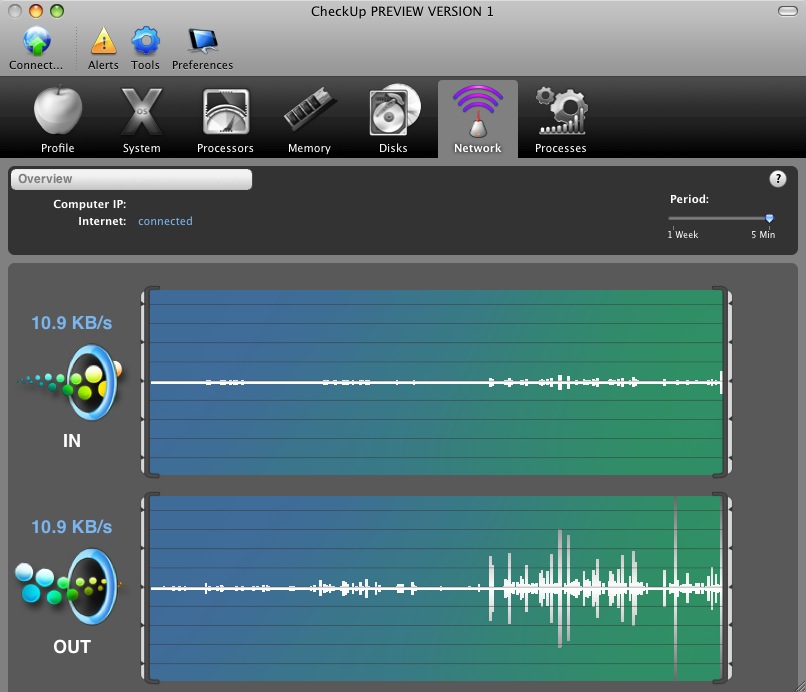Image resolution: width=806 pixels, height=692 pixels.
Task: Click the IN traffic speaker icon
Action: [90, 381]
